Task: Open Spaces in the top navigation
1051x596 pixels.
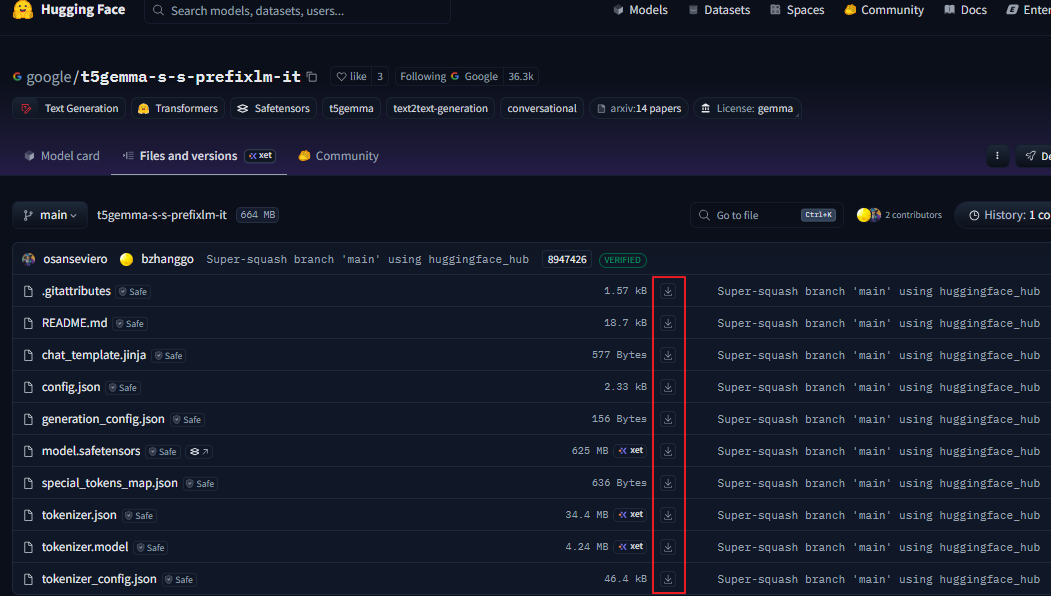Action: [797, 10]
